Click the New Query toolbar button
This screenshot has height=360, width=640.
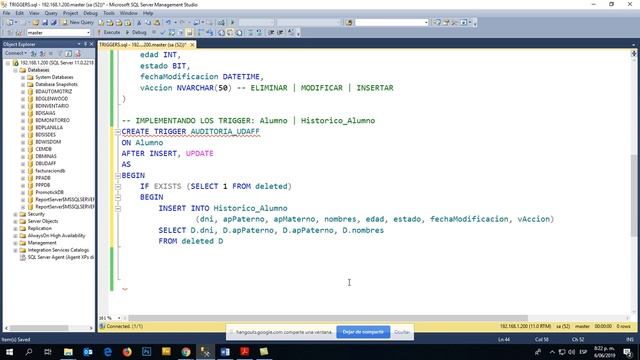point(78,22)
